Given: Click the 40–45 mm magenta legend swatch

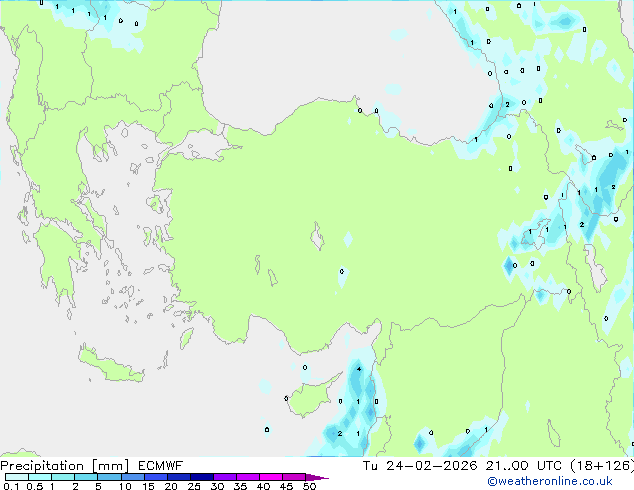Looking at the screenshot, I should 271,477.
